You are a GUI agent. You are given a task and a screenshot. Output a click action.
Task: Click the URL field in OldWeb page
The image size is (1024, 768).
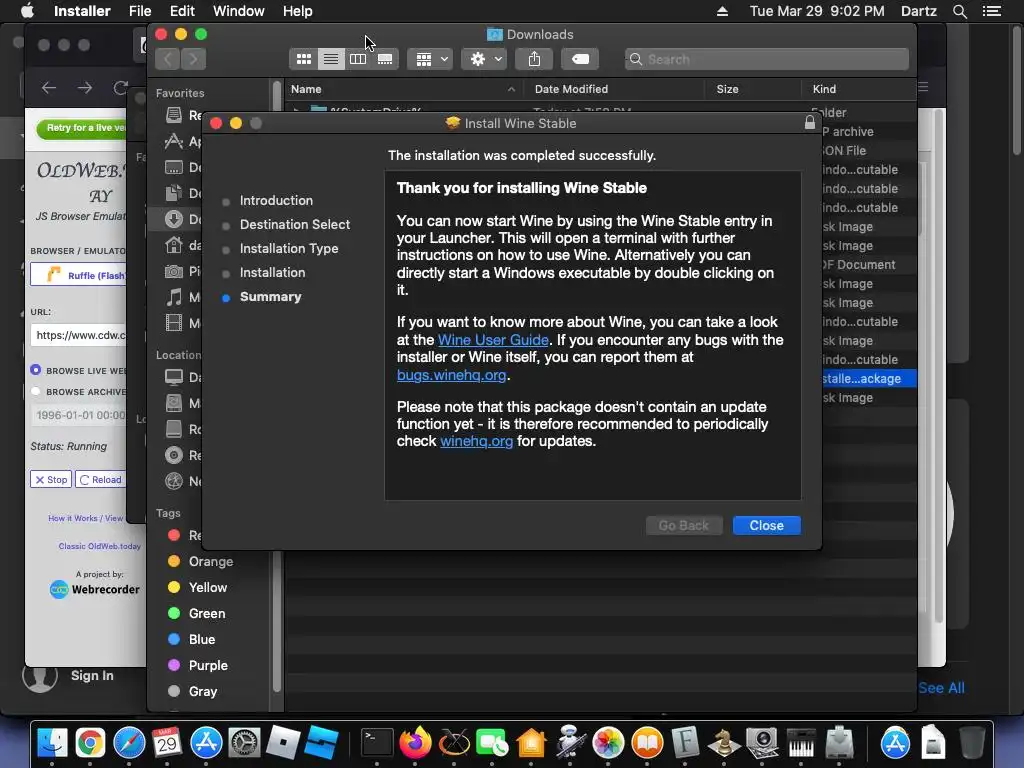click(78, 335)
